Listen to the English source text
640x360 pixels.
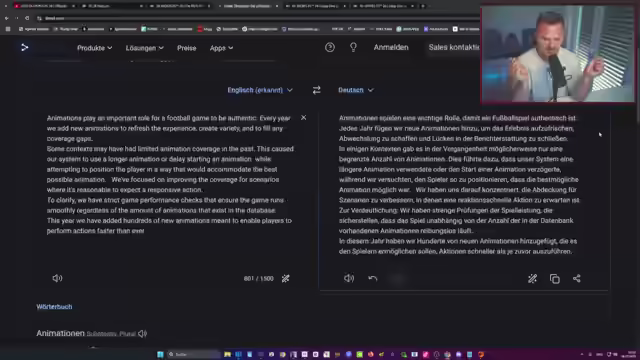[57, 278]
